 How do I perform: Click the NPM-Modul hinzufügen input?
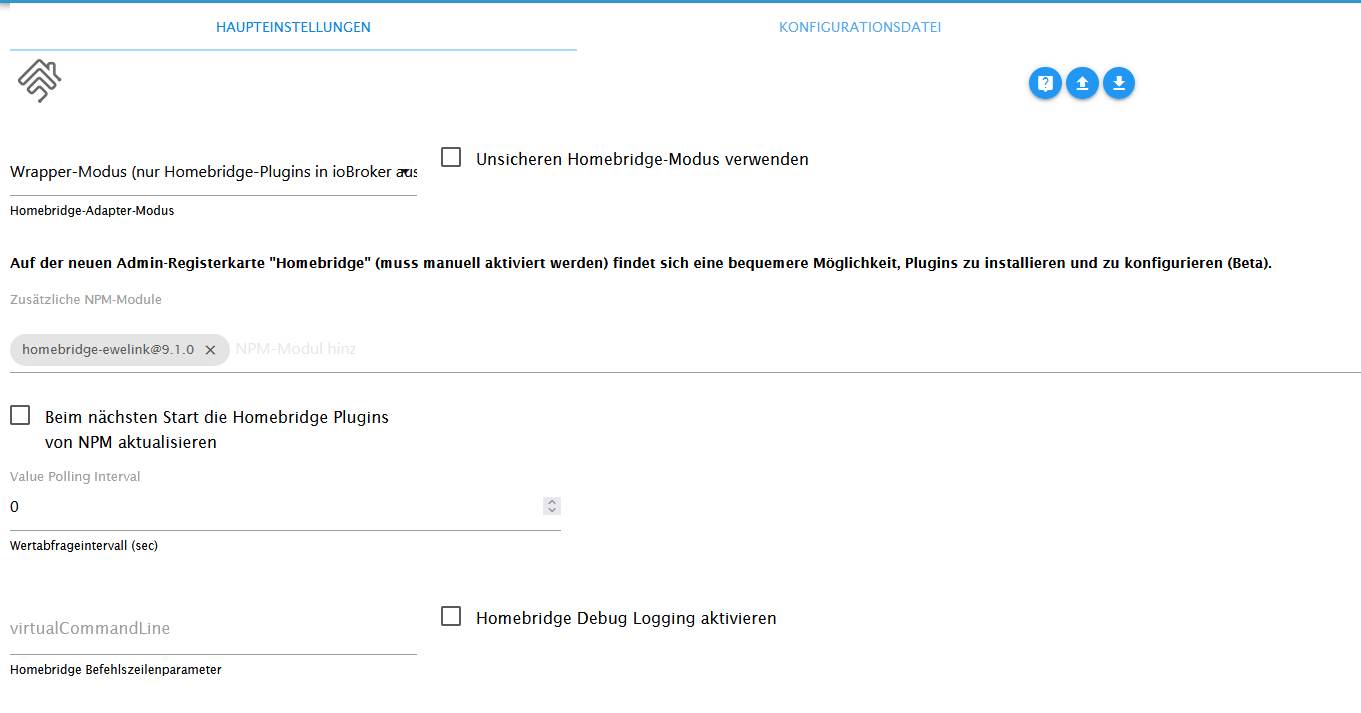click(x=295, y=350)
